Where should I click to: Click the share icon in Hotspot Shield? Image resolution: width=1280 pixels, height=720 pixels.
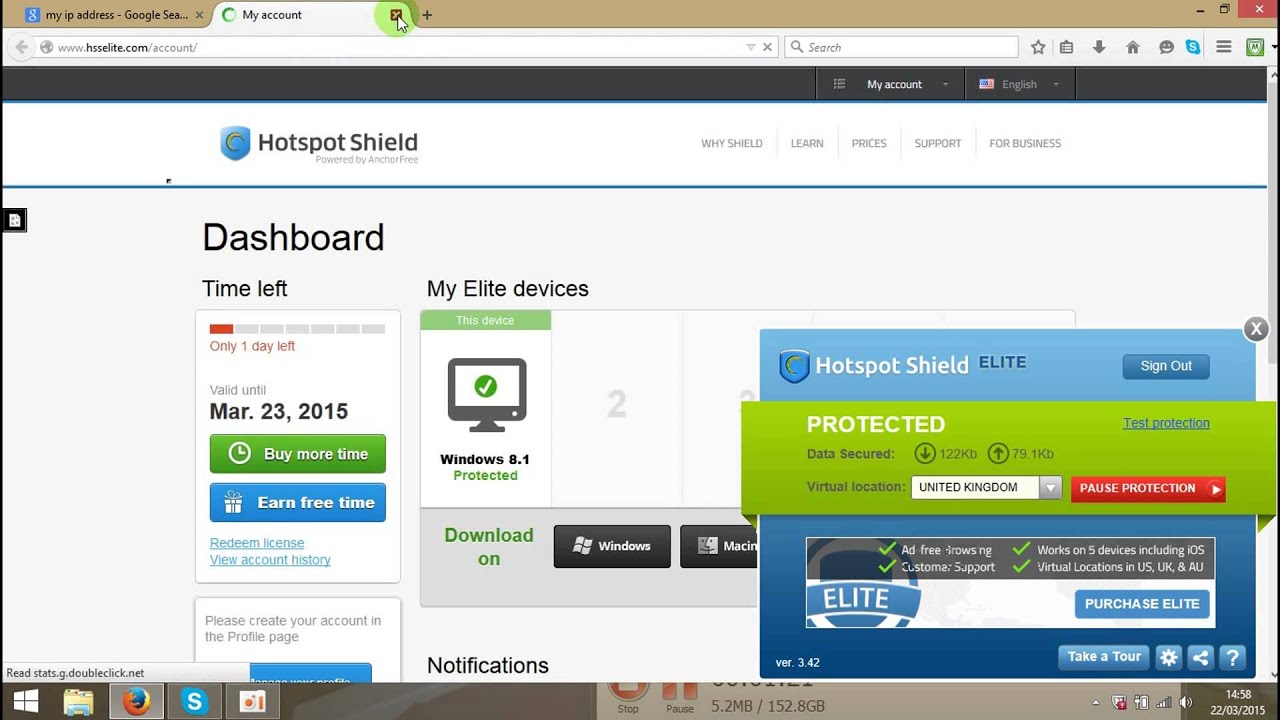[x=1200, y=657]
